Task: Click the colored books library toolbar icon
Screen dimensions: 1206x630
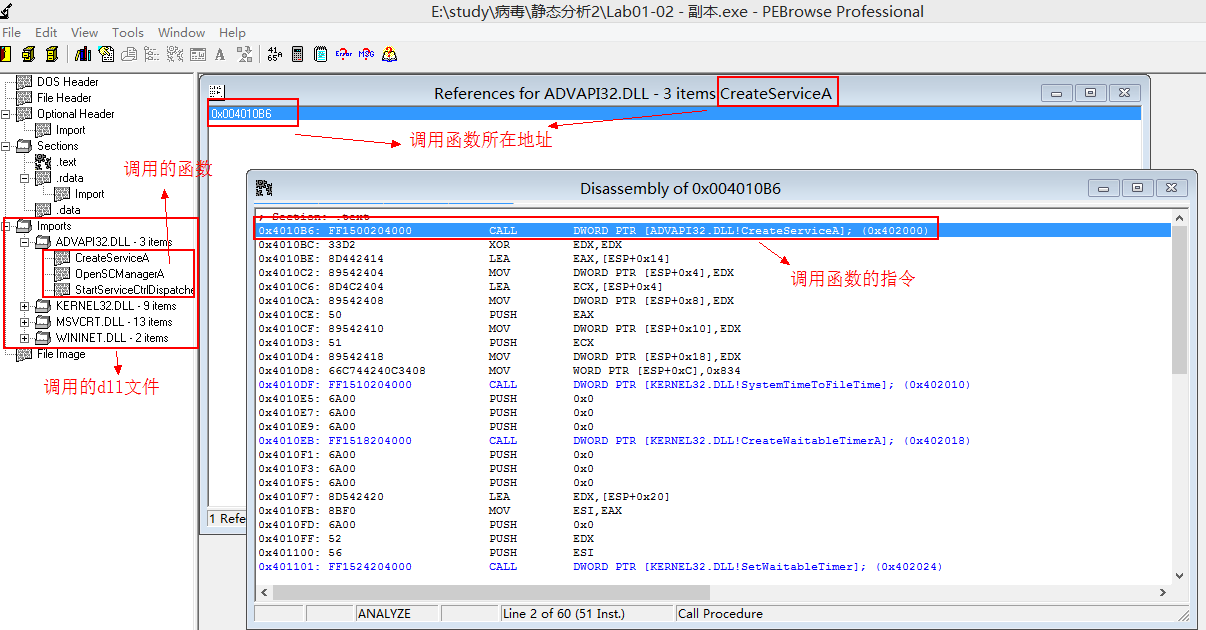Action: pyautogui.click(x=82, y=54)
